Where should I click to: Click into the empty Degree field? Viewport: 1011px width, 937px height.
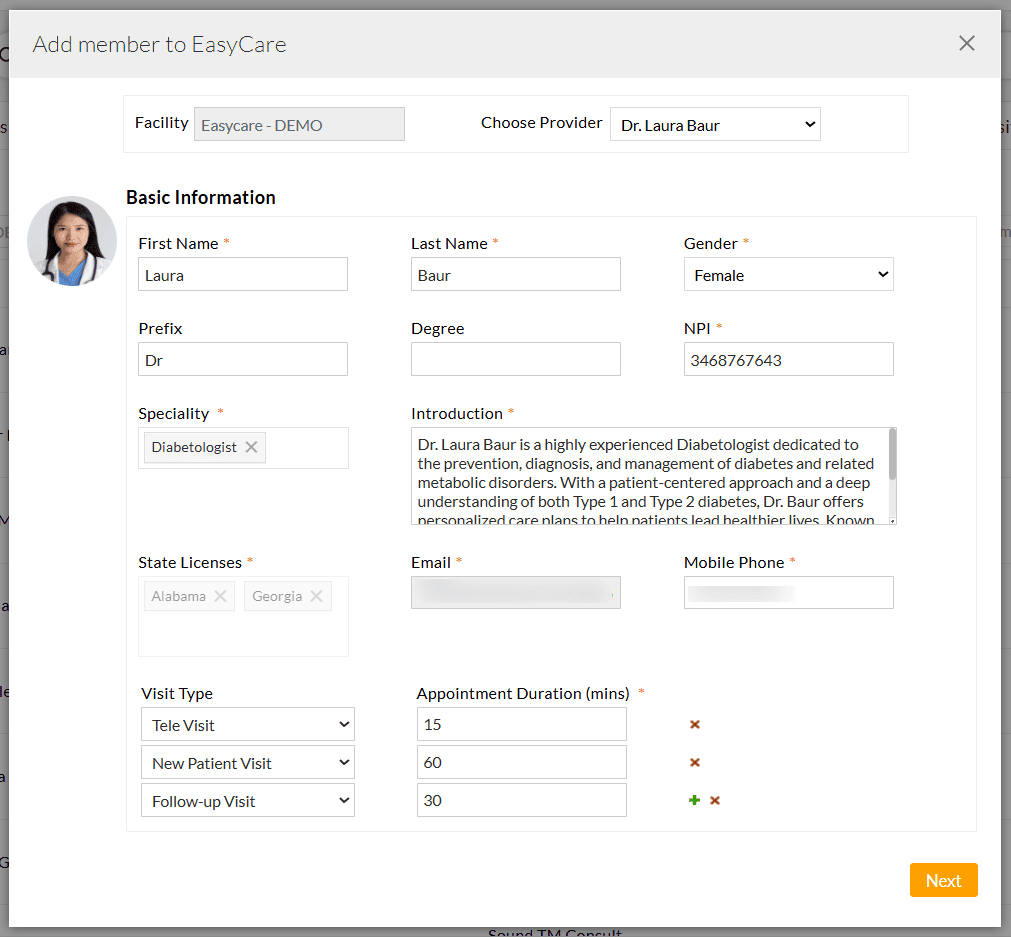coord(515,360)
